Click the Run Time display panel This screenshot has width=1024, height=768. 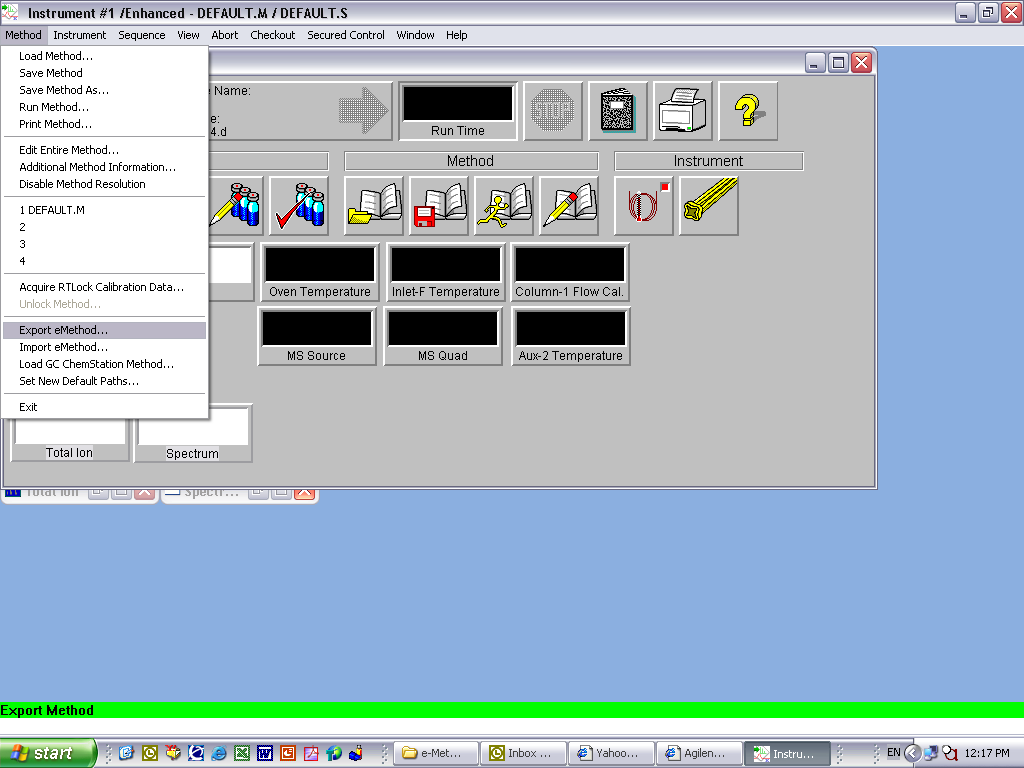(458, 111)
